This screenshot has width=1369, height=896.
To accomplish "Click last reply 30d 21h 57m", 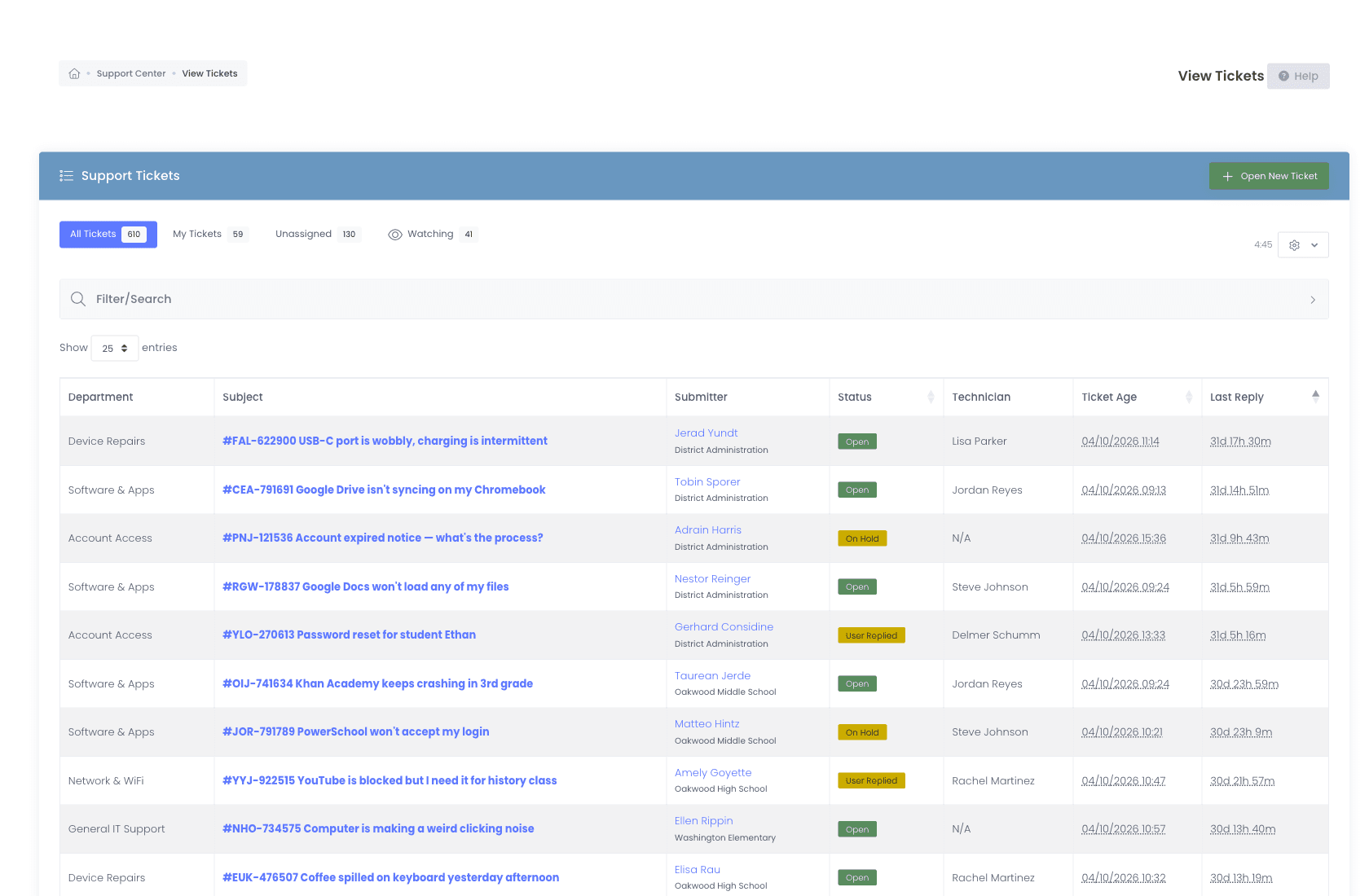I will (x=1243, y=781).
